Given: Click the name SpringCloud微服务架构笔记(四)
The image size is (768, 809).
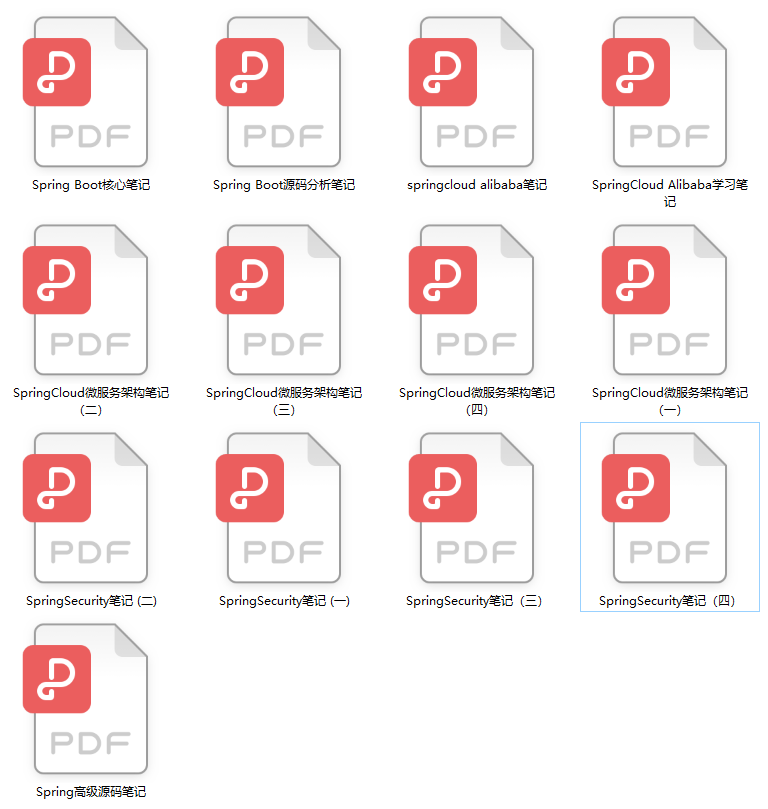Looking at the screenshot, I should pos(477,401).
